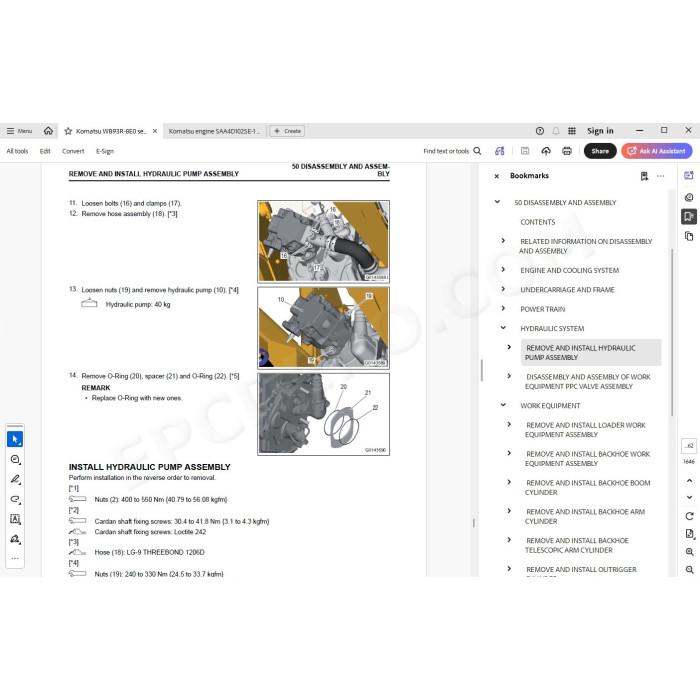Expand BACKHOE ARM CYLINDER bookmark
700x700 pixels.
tap(509, 511)
